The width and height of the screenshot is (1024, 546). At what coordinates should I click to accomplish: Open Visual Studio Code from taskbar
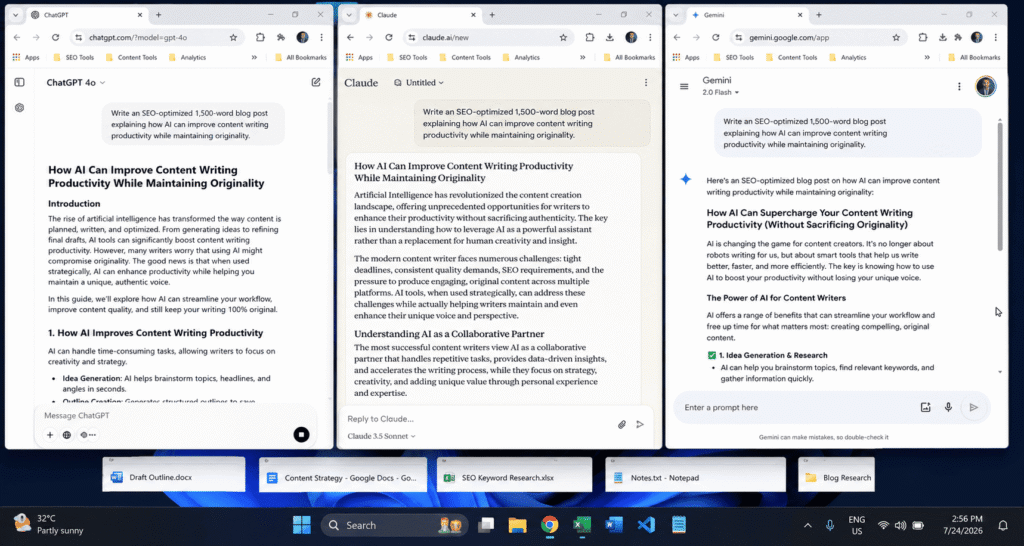646,524
